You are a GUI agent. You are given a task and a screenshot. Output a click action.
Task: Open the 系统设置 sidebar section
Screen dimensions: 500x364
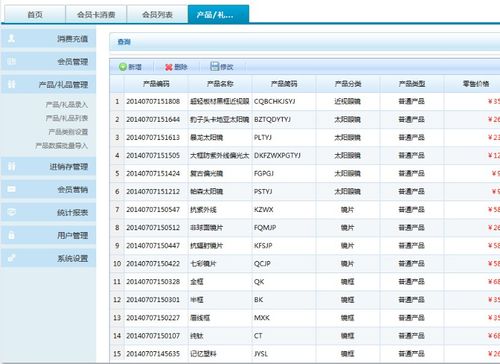(x=48, y=258)
